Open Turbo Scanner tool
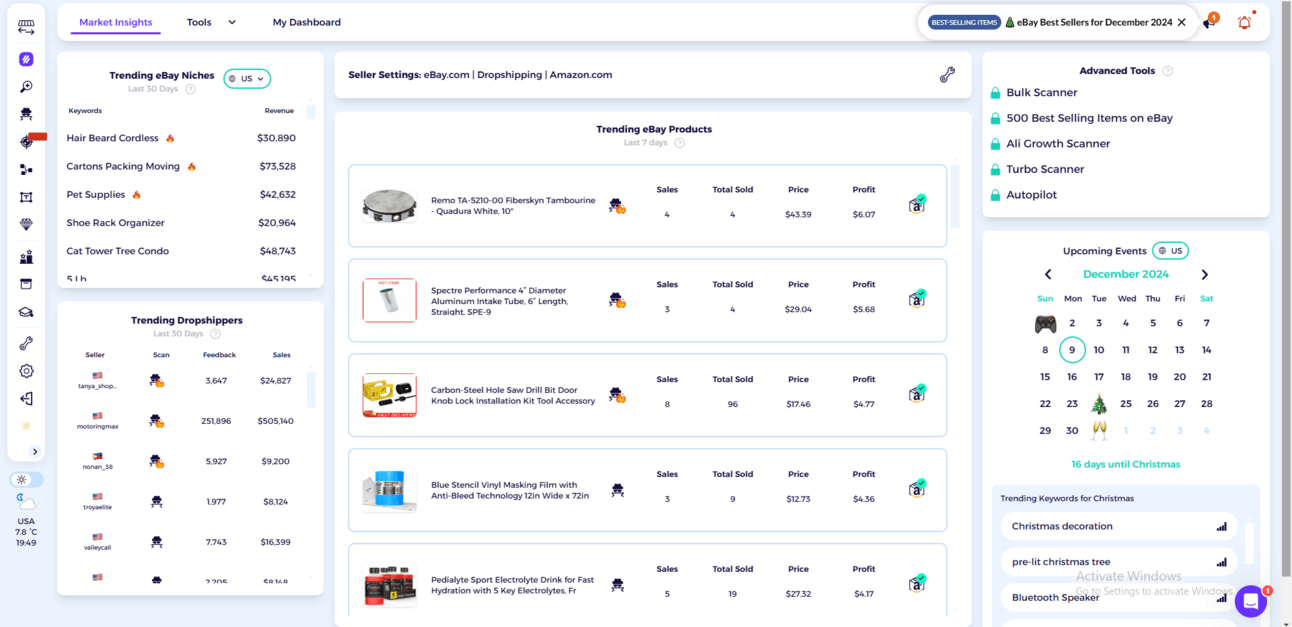 click(1045, 169)
